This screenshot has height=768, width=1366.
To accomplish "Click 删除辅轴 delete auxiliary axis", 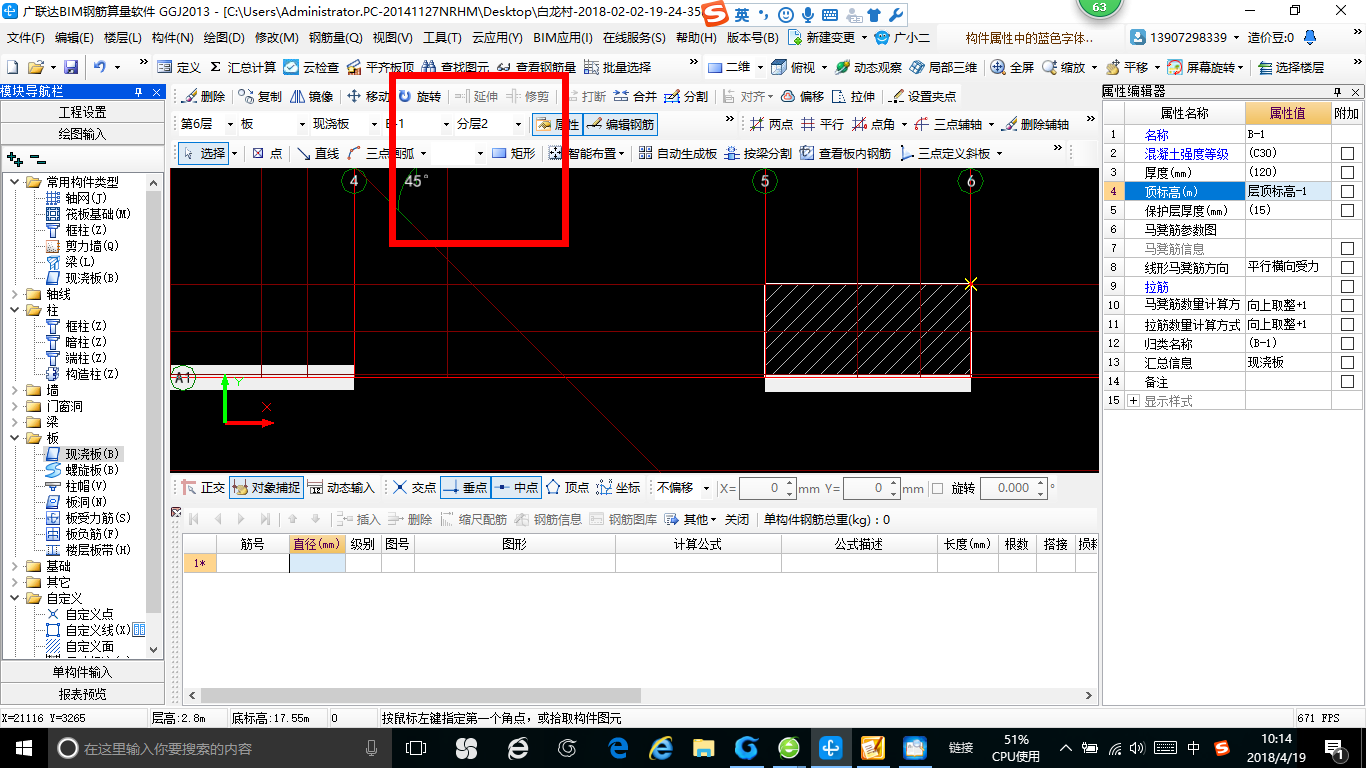I will (x=1036, y=124).
